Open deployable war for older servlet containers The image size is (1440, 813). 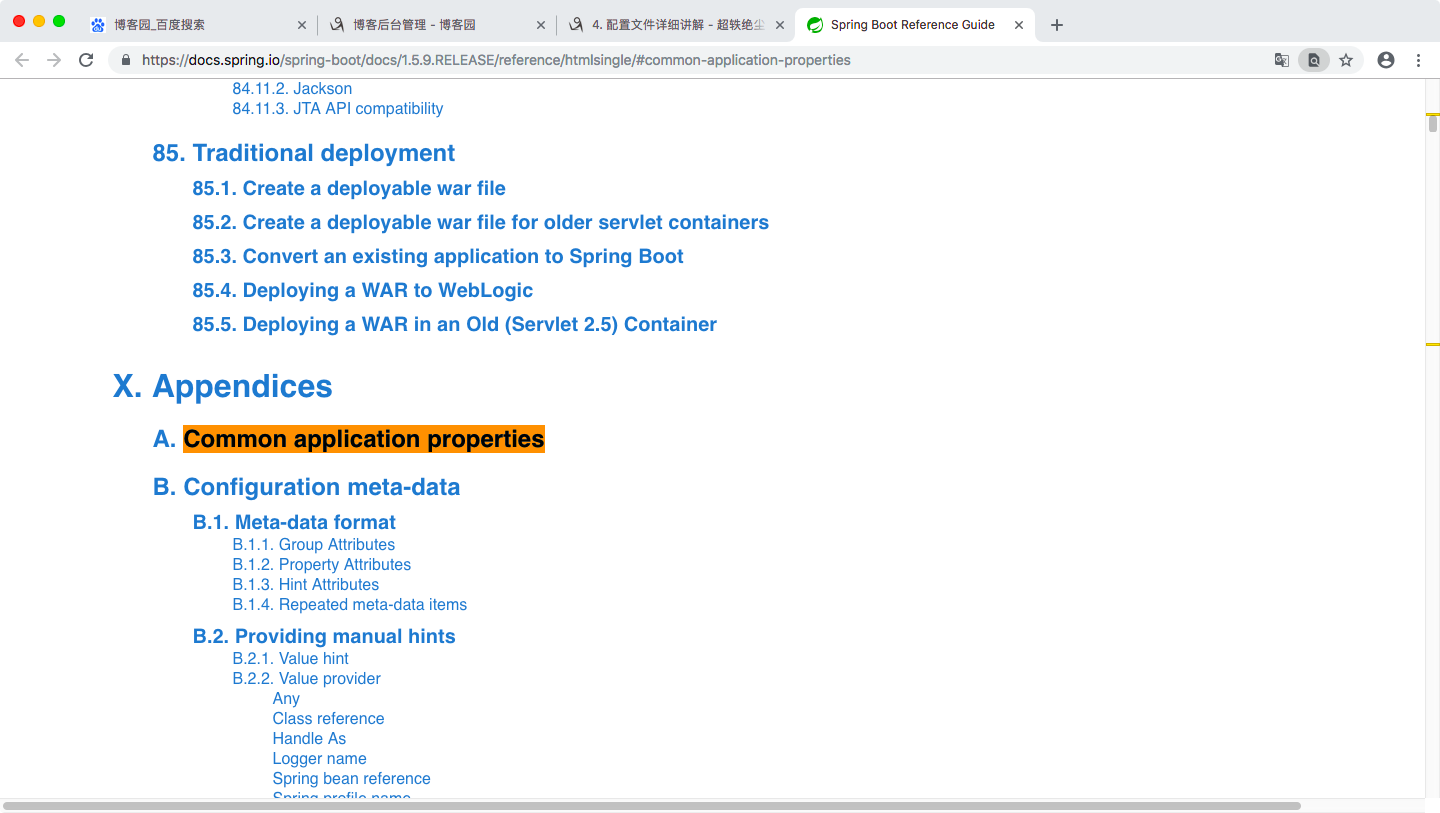[x=481, y=222]
